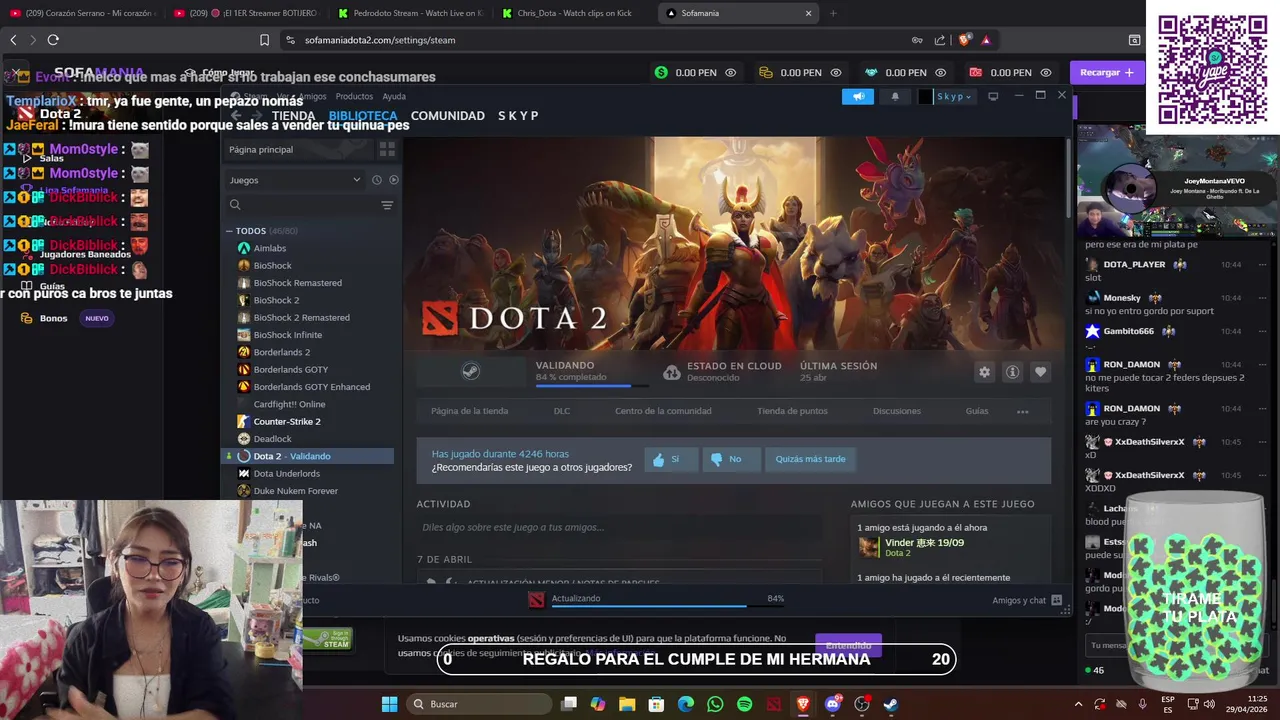Screen dimensions: 1280x720
Task: Click the activity post input field
Action: tap(619, 527)
